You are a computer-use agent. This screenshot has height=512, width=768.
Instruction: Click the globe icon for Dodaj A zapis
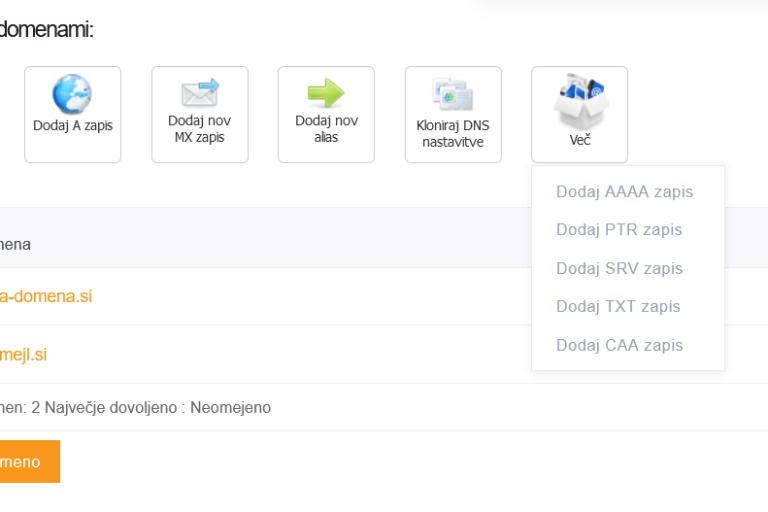click(72, 94)
